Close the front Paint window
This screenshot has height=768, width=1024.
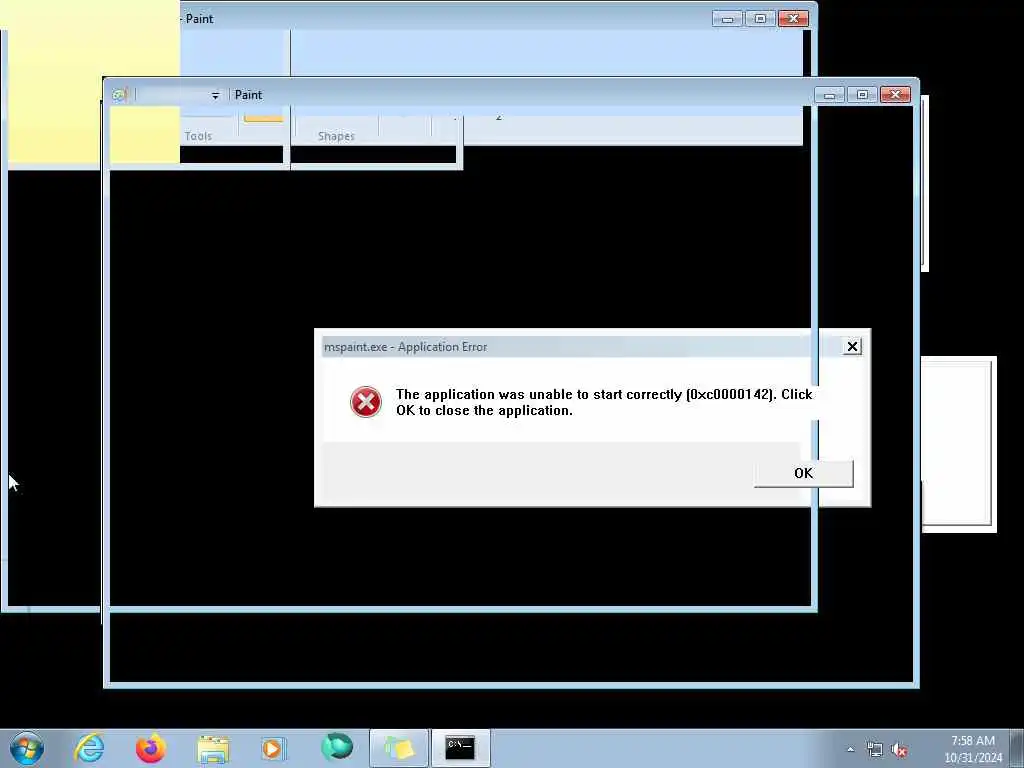pos(895,95)
